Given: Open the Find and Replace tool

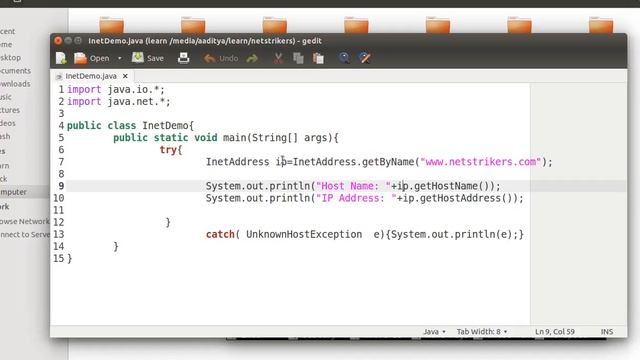Looking at the screenshot, I should click(364, 58).
